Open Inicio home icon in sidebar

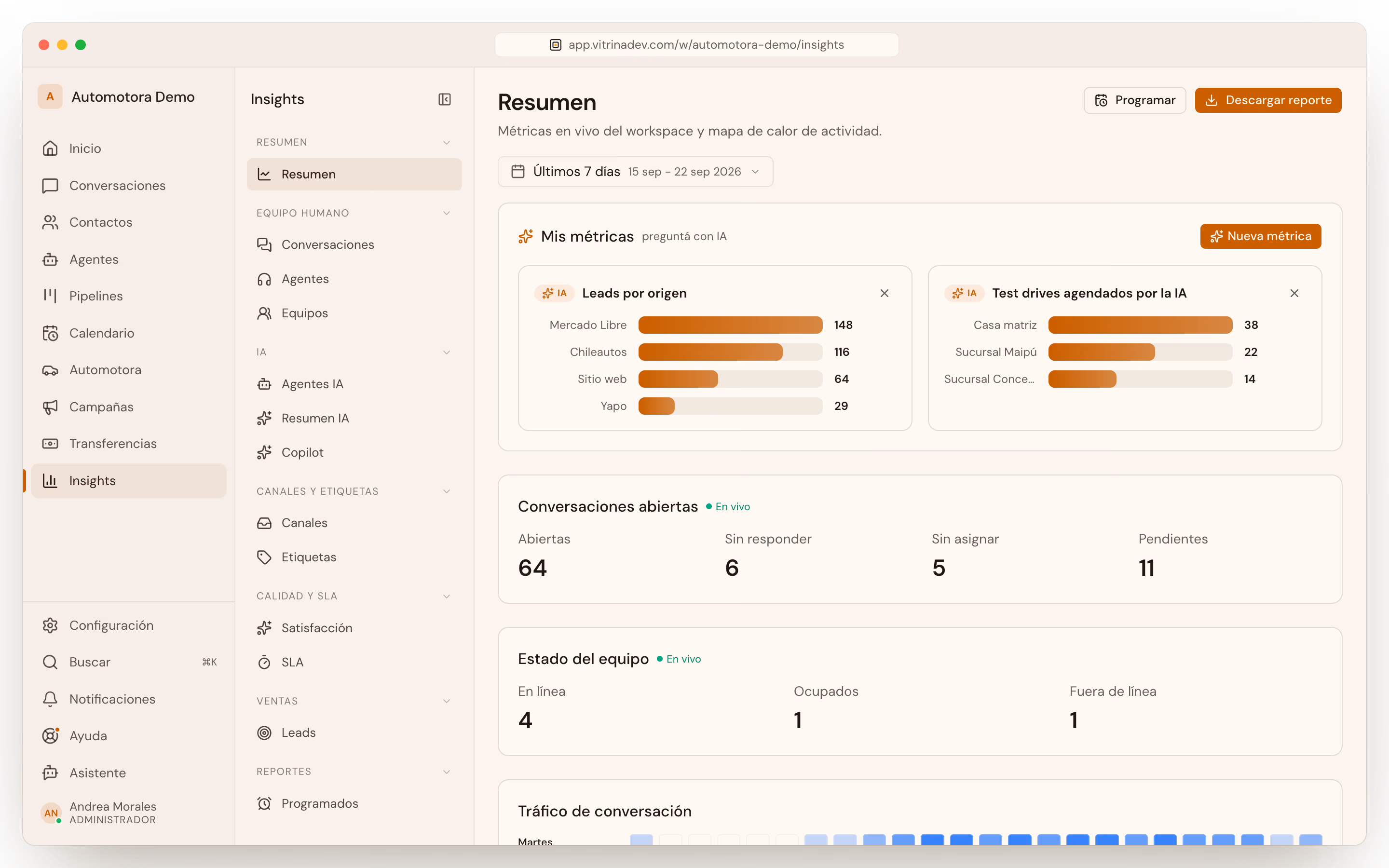coord(50,148)
